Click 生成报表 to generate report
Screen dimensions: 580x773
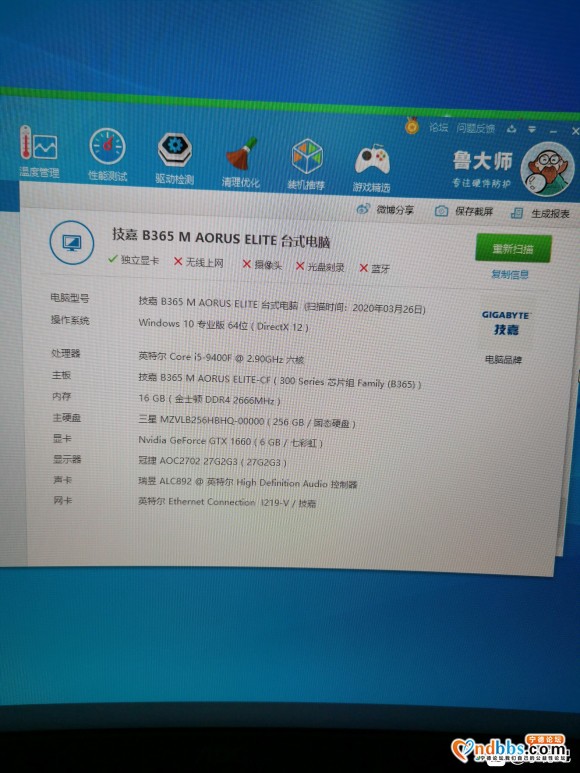click(540, 213)
